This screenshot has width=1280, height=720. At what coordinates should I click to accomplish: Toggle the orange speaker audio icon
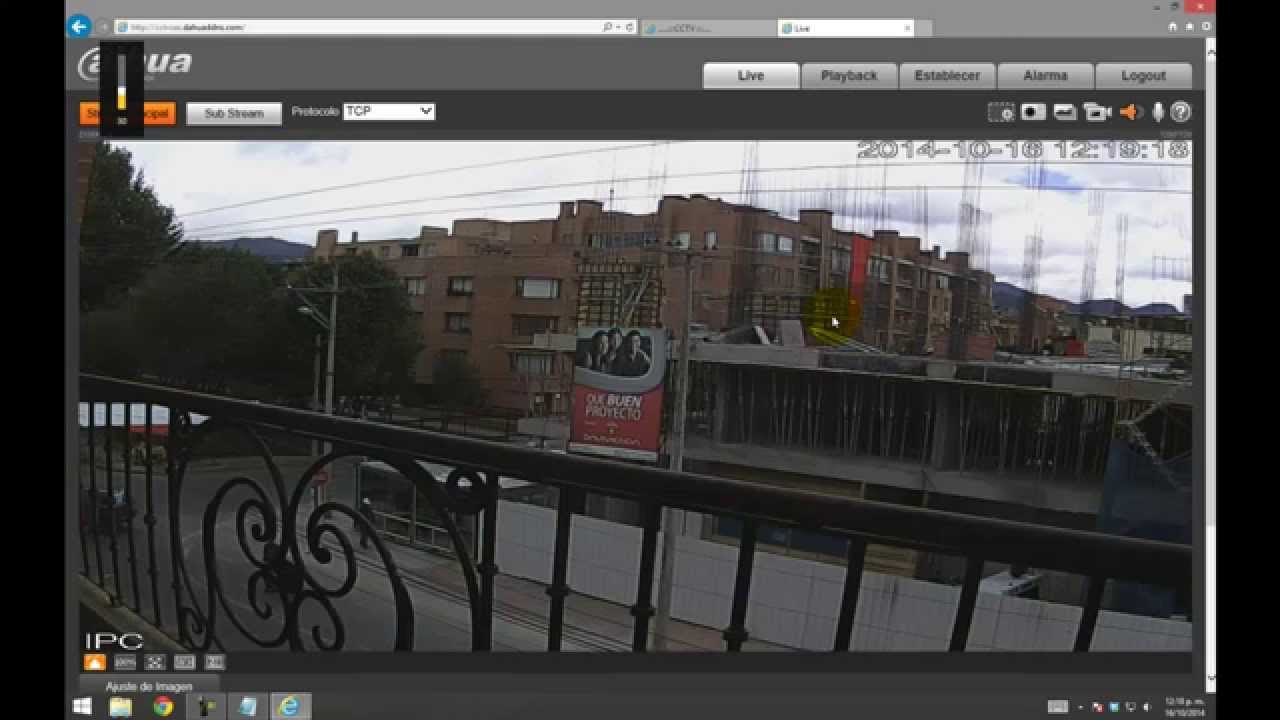pos(1130,112)
